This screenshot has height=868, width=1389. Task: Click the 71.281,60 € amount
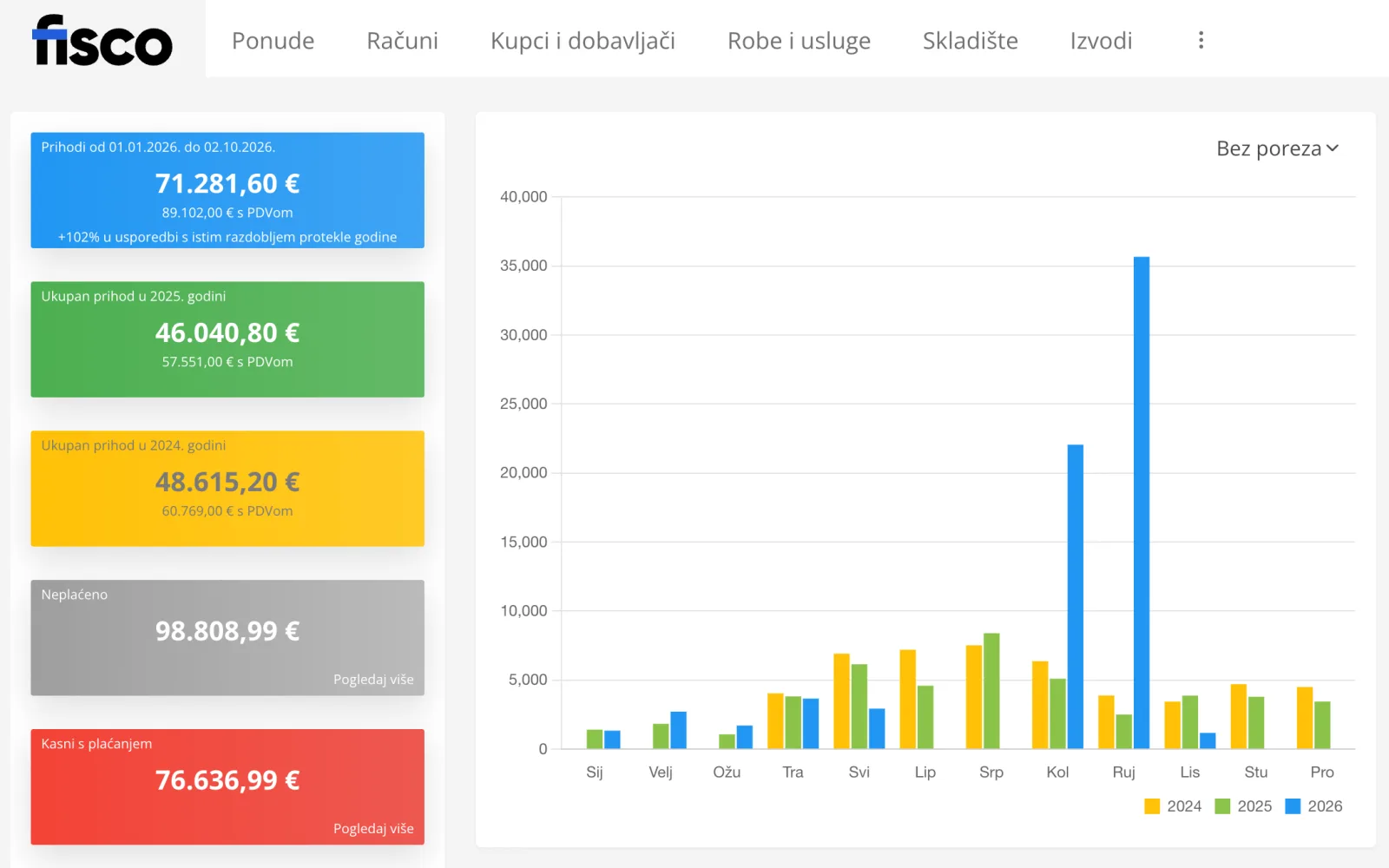pos(227,183)
